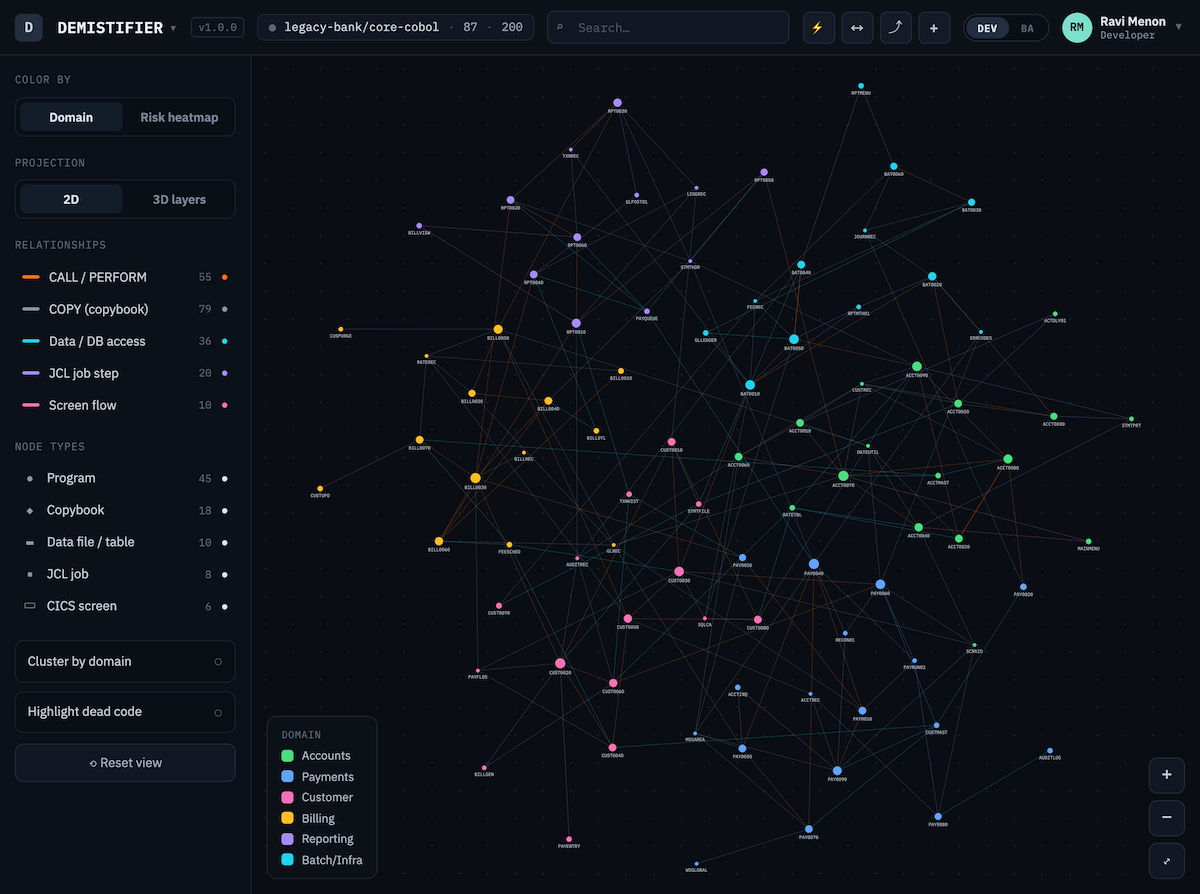
Task: Click the fit-to-screen expand icon
Action: [1166, 861]
